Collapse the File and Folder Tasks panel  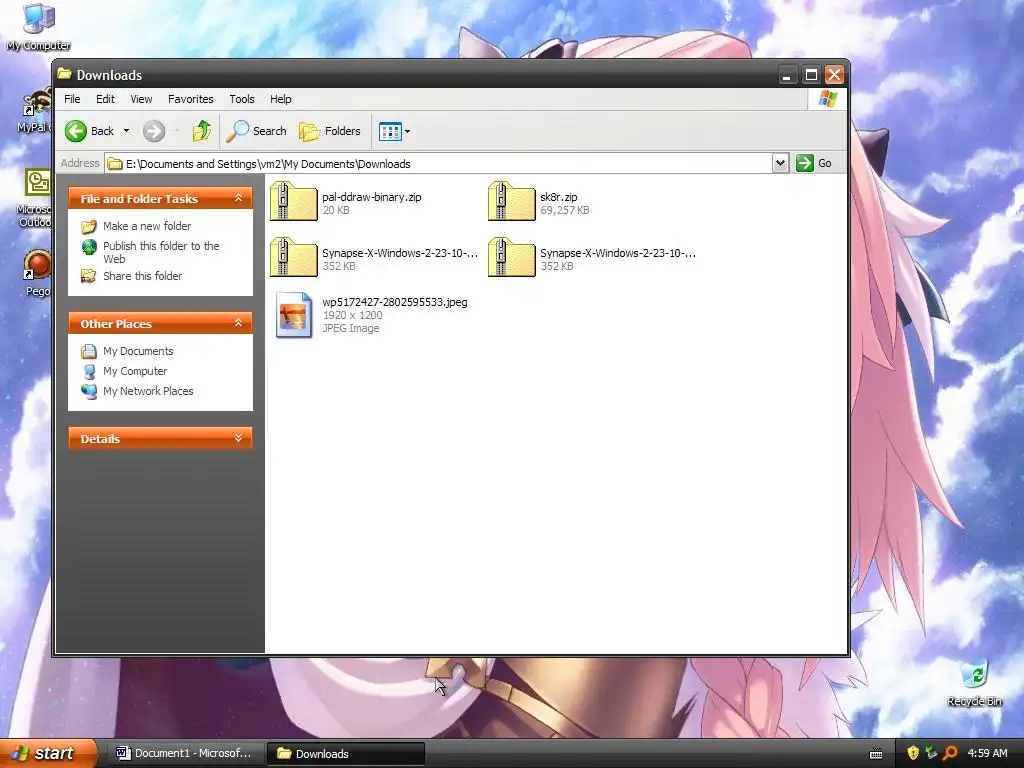[x=238, y=198]
